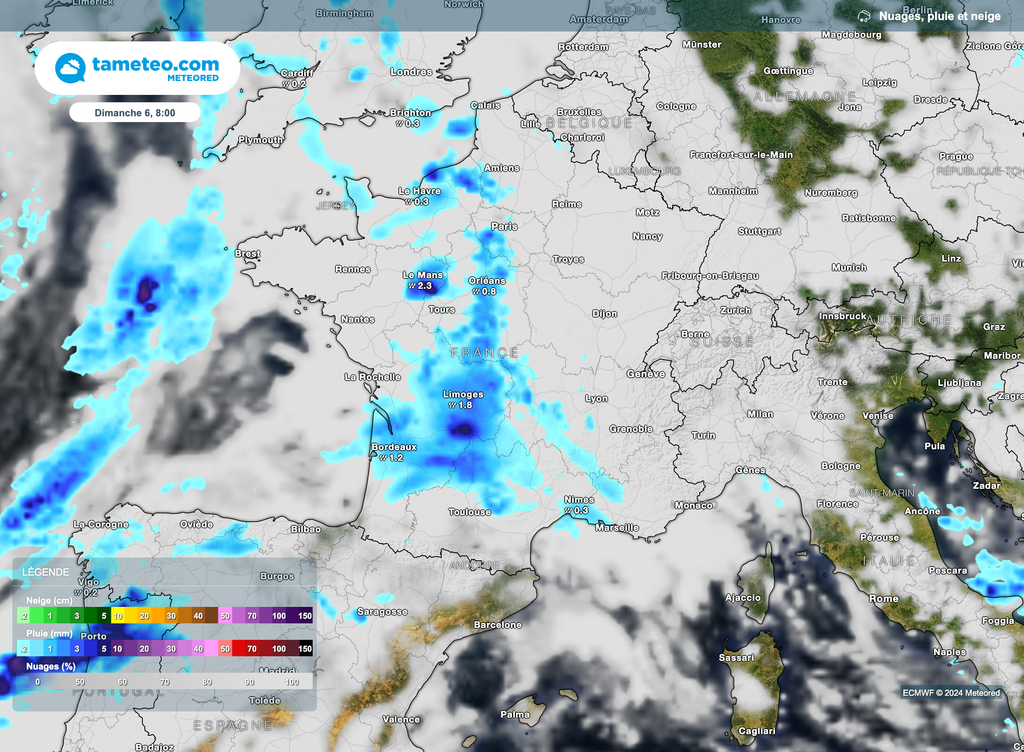1024x752 pixels.
Task: Click the 100 mark on the Nuages scale
Action: tap(292, 681)
